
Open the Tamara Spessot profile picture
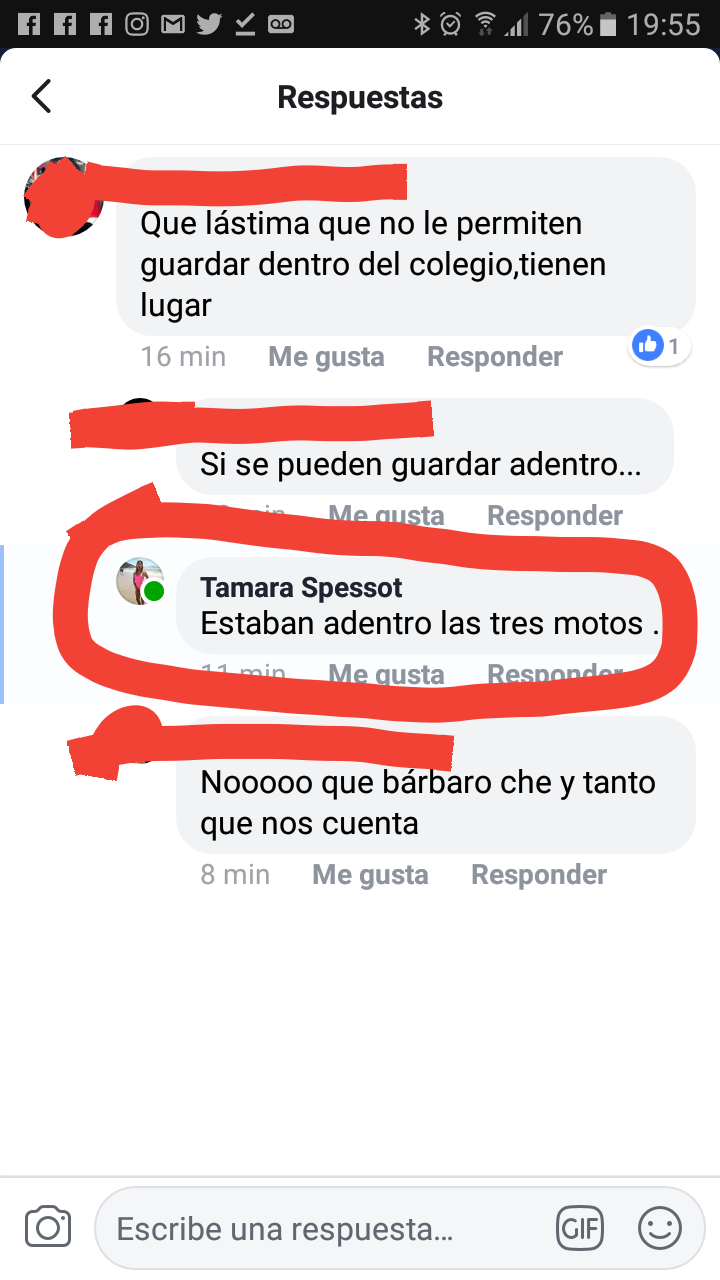[x=140, y=581]
